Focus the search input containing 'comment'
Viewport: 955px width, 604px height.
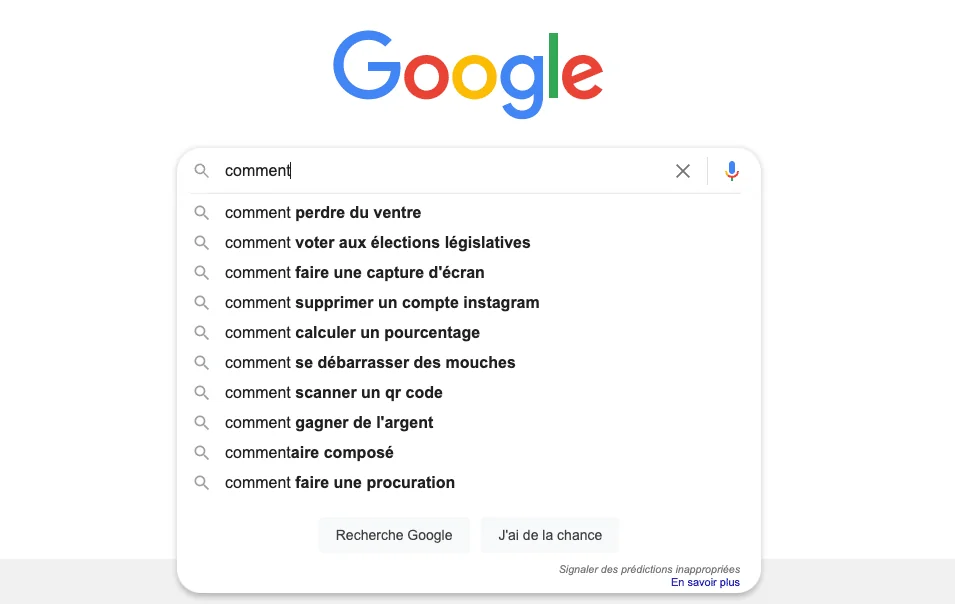[x=440, y=171]
